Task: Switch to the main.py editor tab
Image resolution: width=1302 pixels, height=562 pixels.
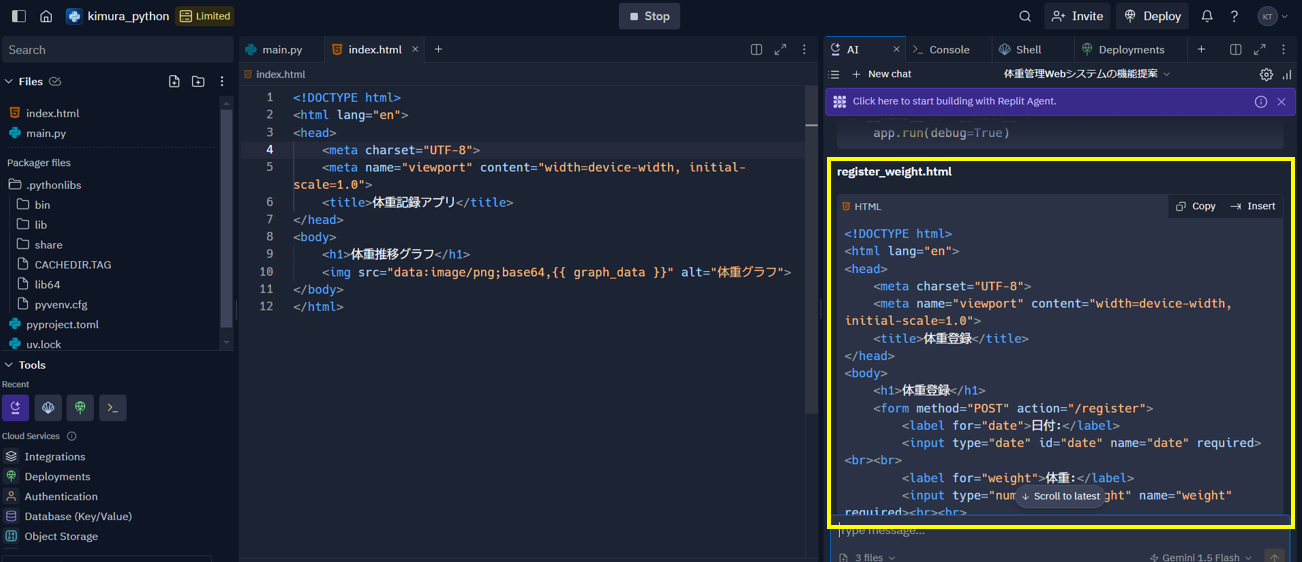Action: (281, 50)
